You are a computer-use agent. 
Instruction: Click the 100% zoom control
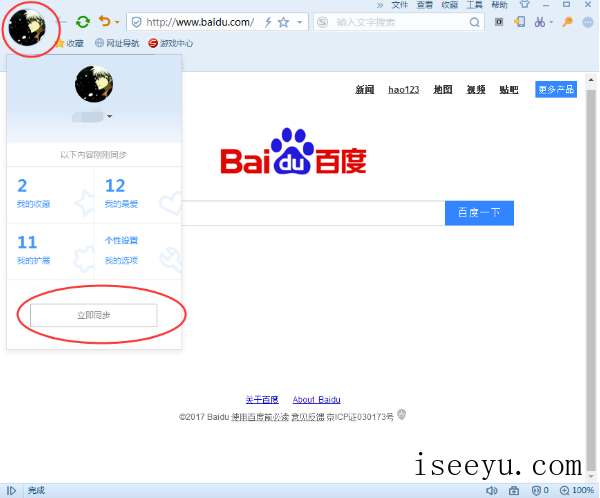577,490
